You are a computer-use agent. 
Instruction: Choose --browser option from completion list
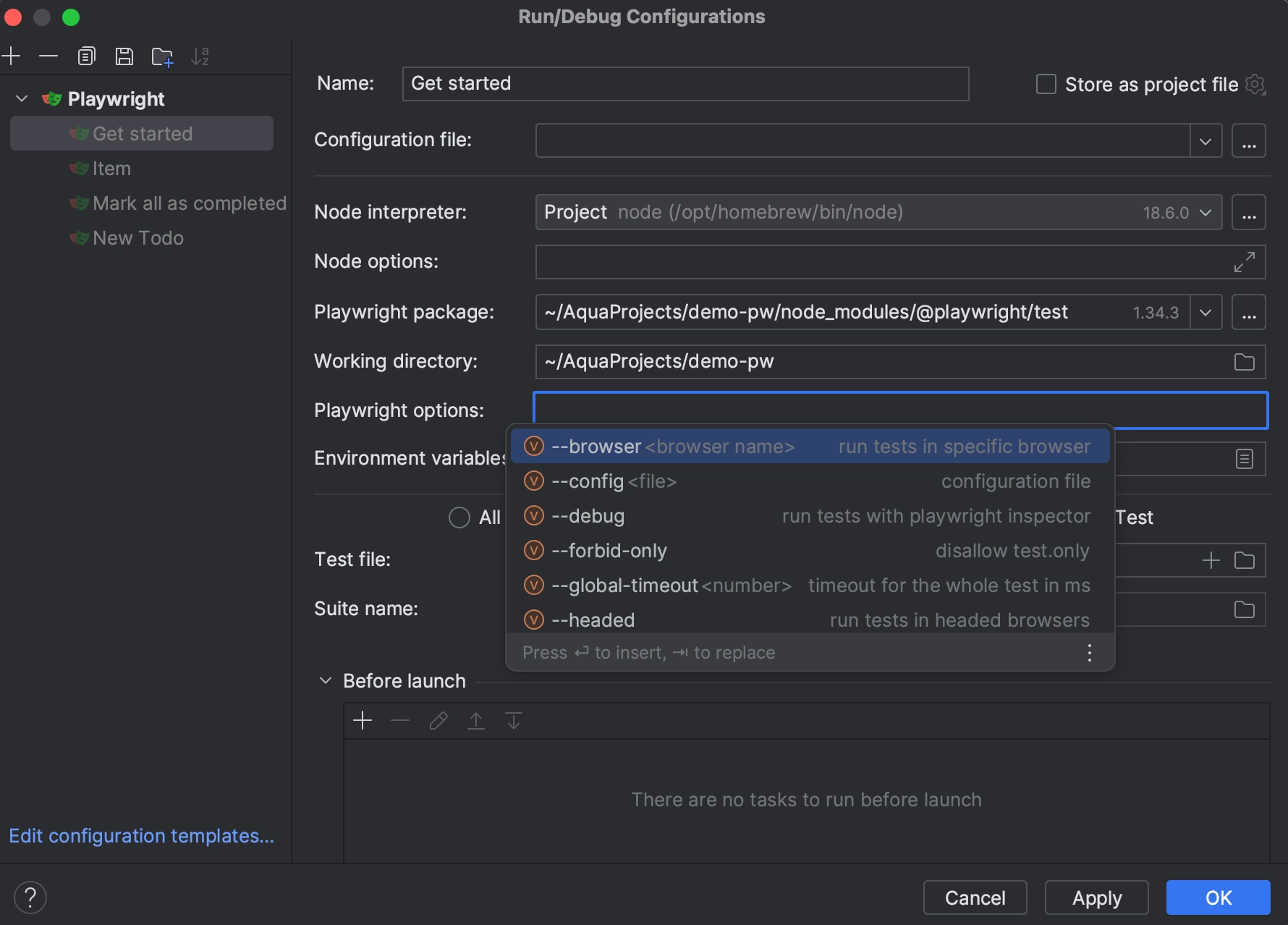point(810,446)
